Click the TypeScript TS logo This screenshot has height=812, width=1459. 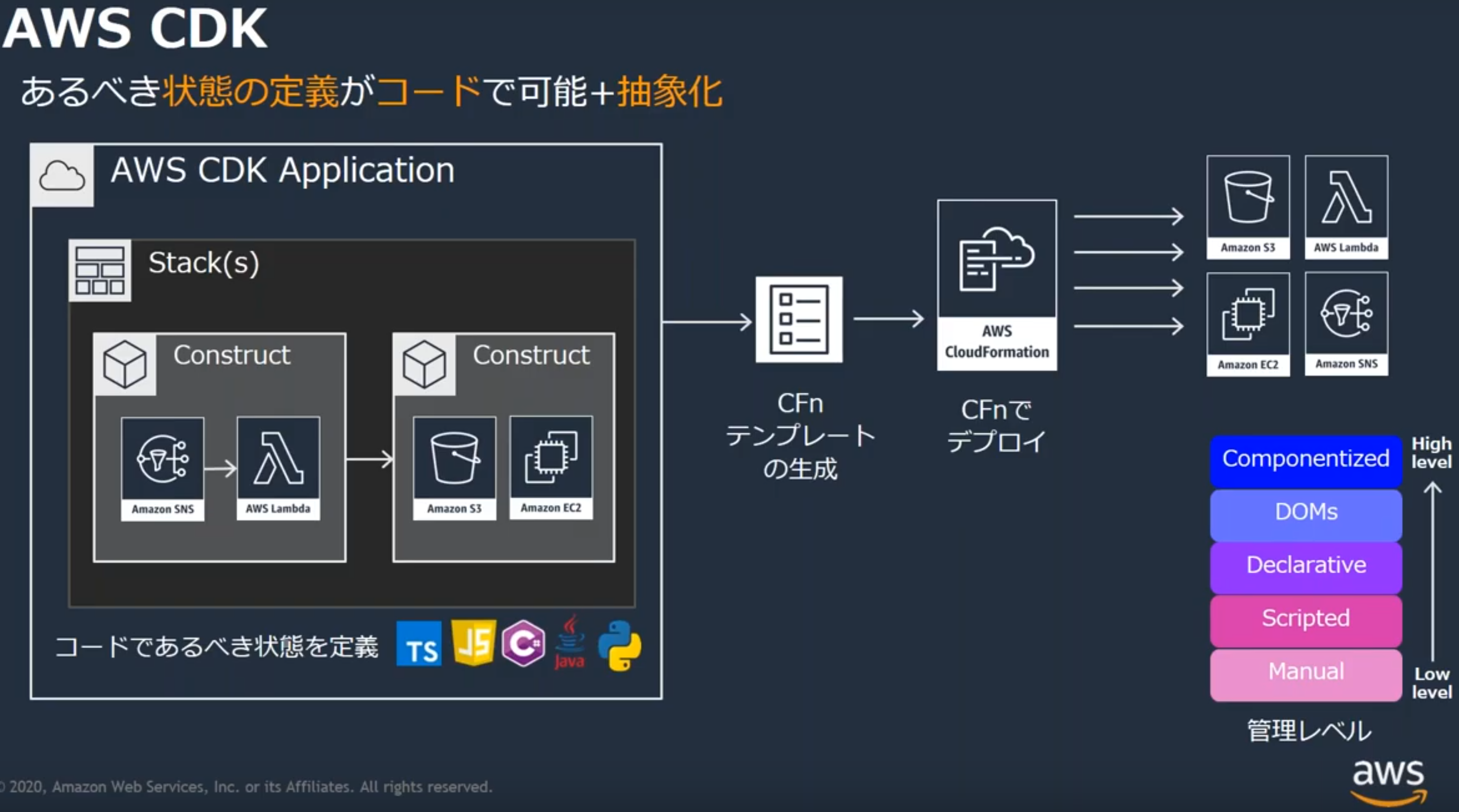click(419, 644)
